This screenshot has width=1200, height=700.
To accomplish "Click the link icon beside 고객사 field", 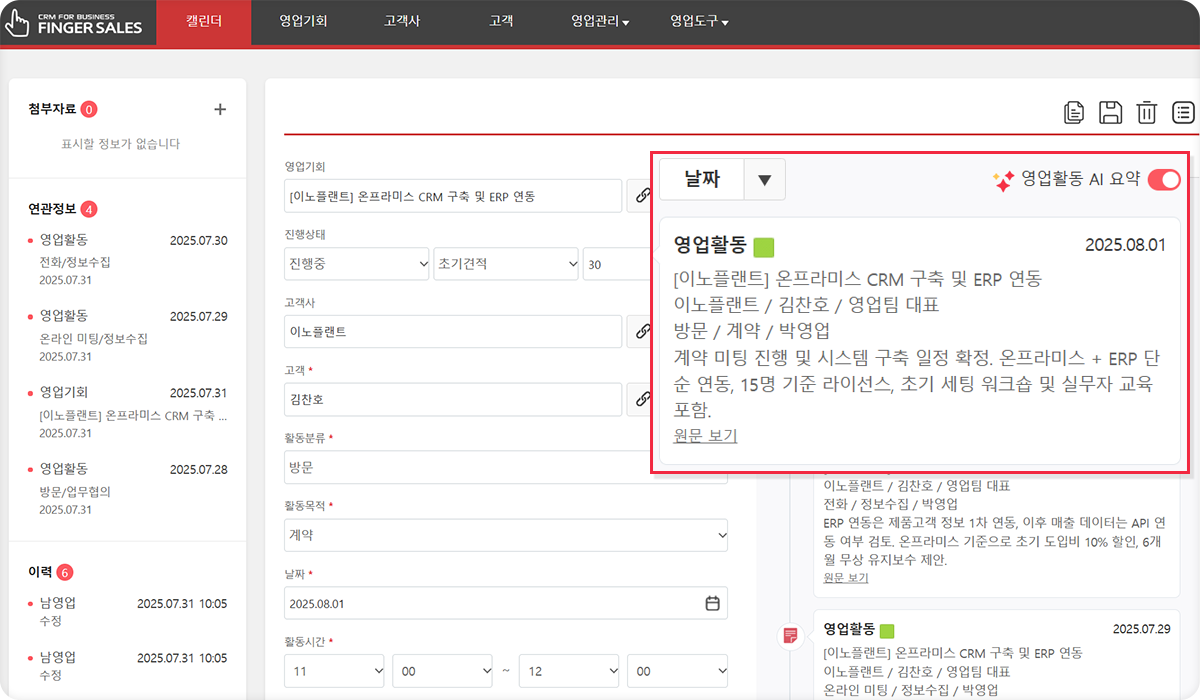I will [640, 331].
